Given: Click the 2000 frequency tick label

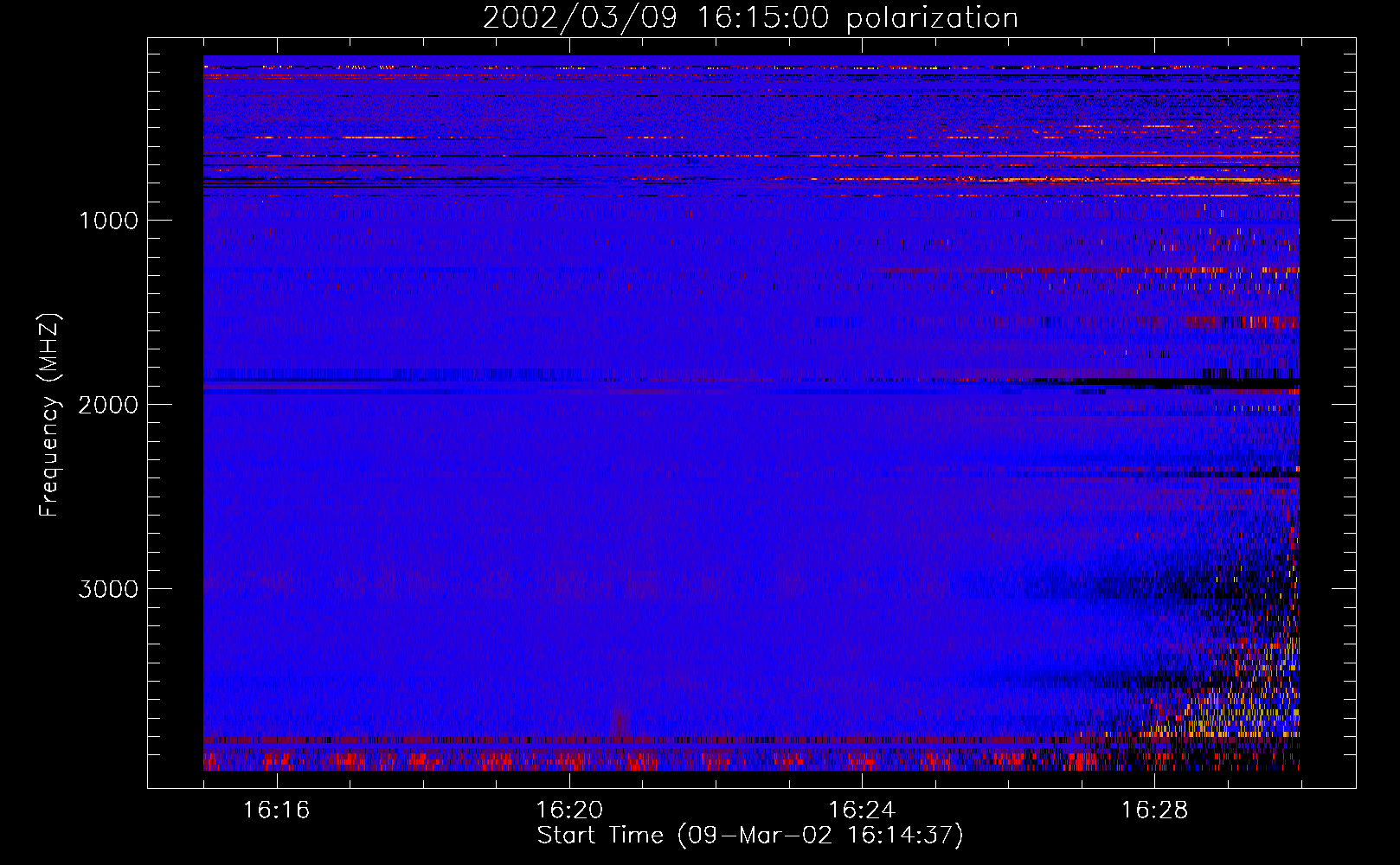Looking at the screenshot, I should (108, 405).
